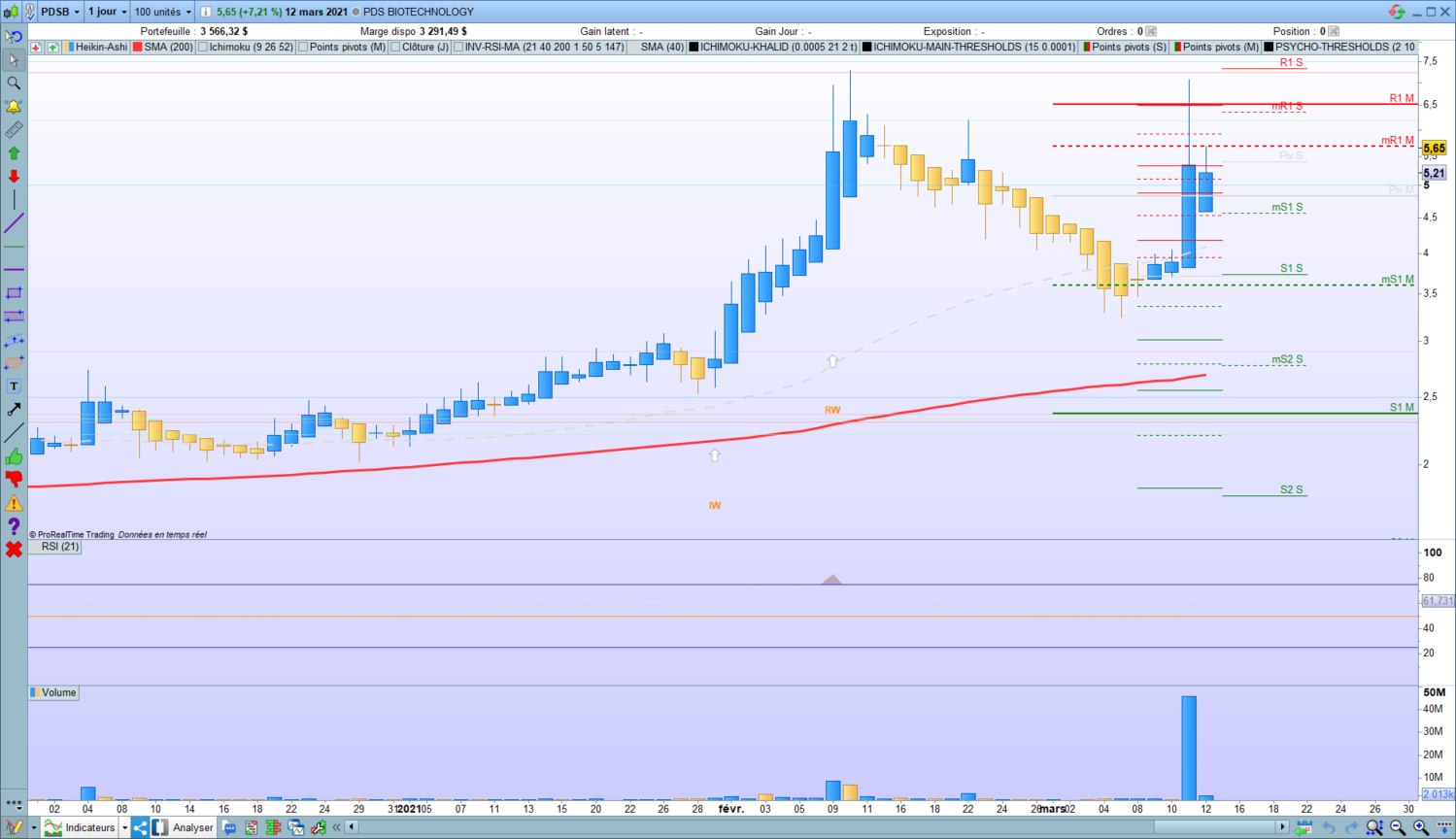Expand the arrow next to Indicateurs
This screenshot has width=1456, height=839.
[124, 827]
